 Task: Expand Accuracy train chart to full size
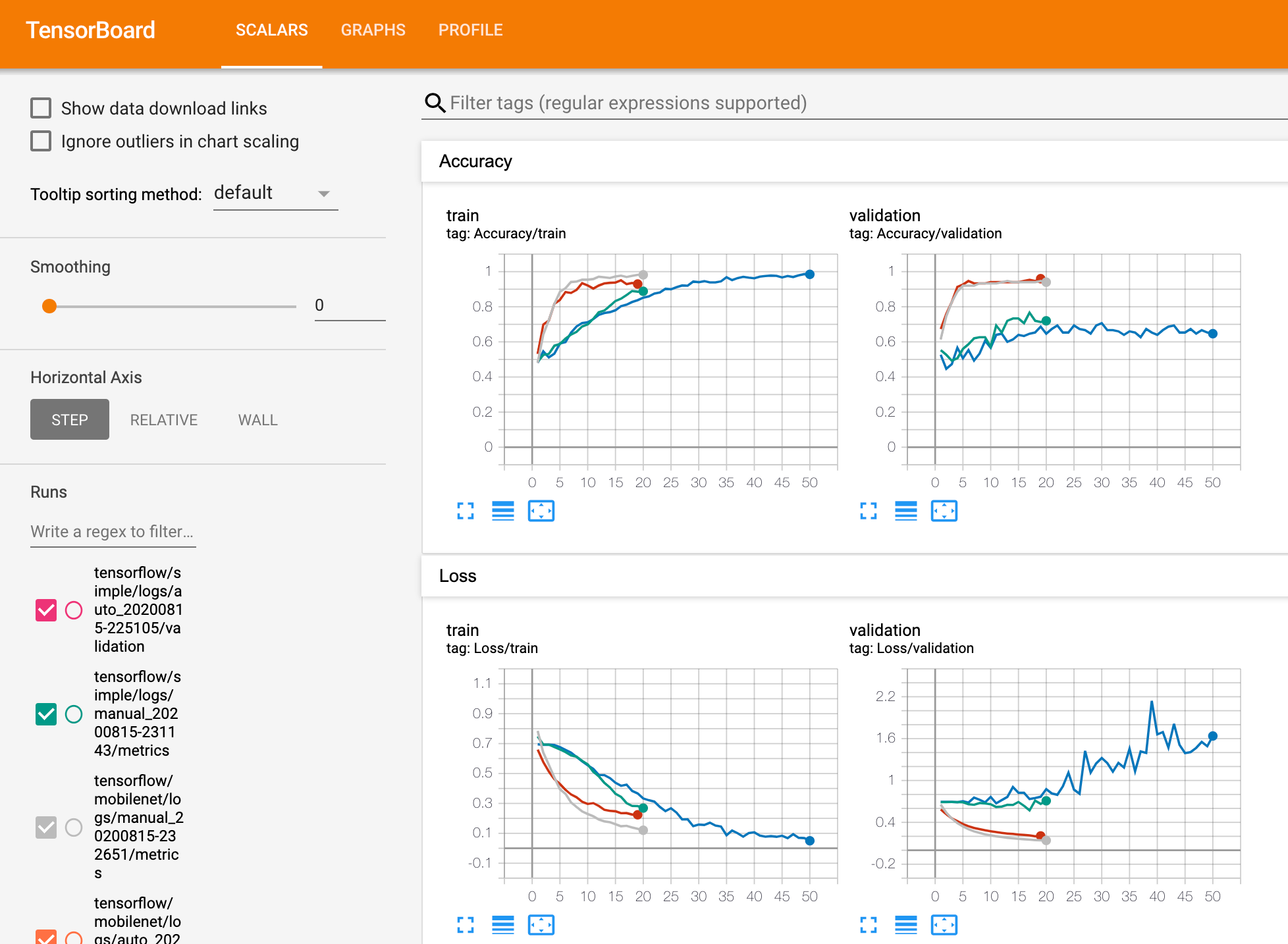[x=466, y=511]
